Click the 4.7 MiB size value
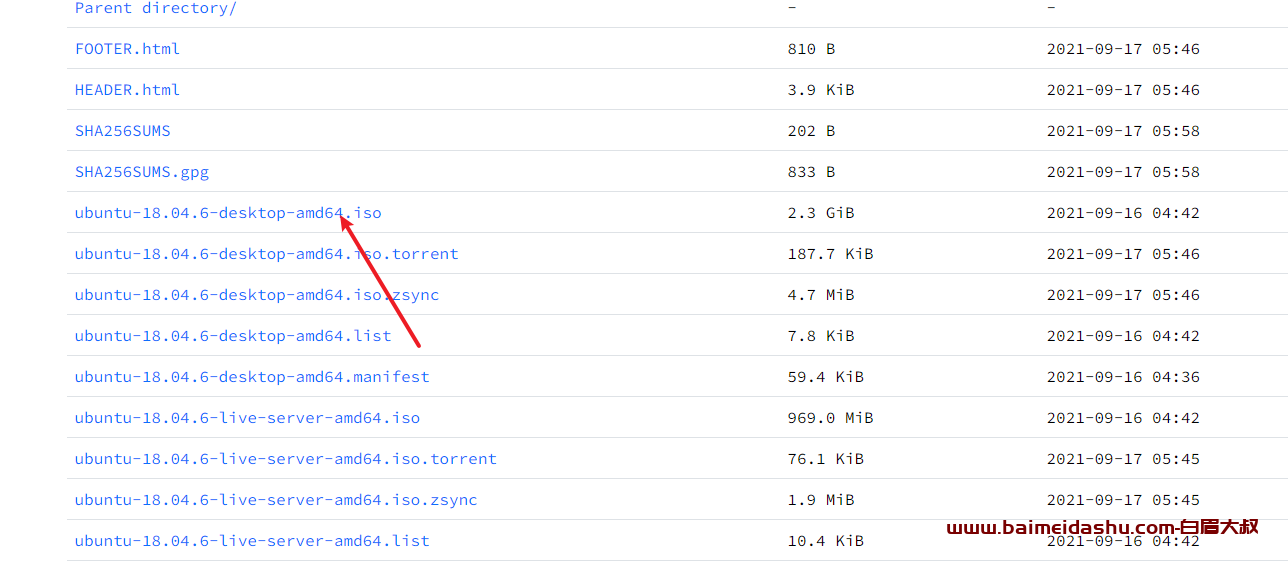The image size is (1288, 564). [x=821, y=295]
